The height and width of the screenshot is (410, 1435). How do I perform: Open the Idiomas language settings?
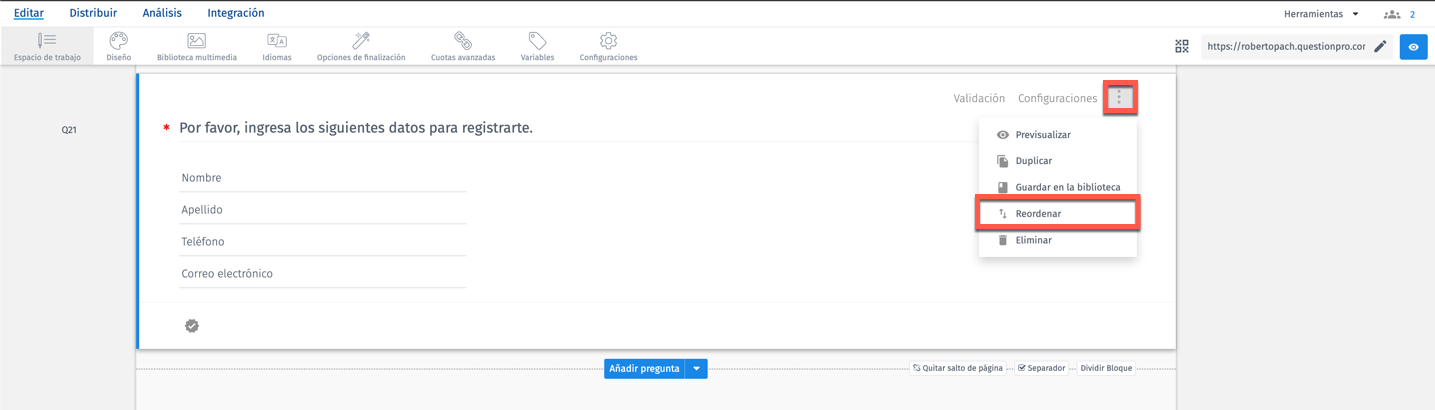click(x=277, y=47)
